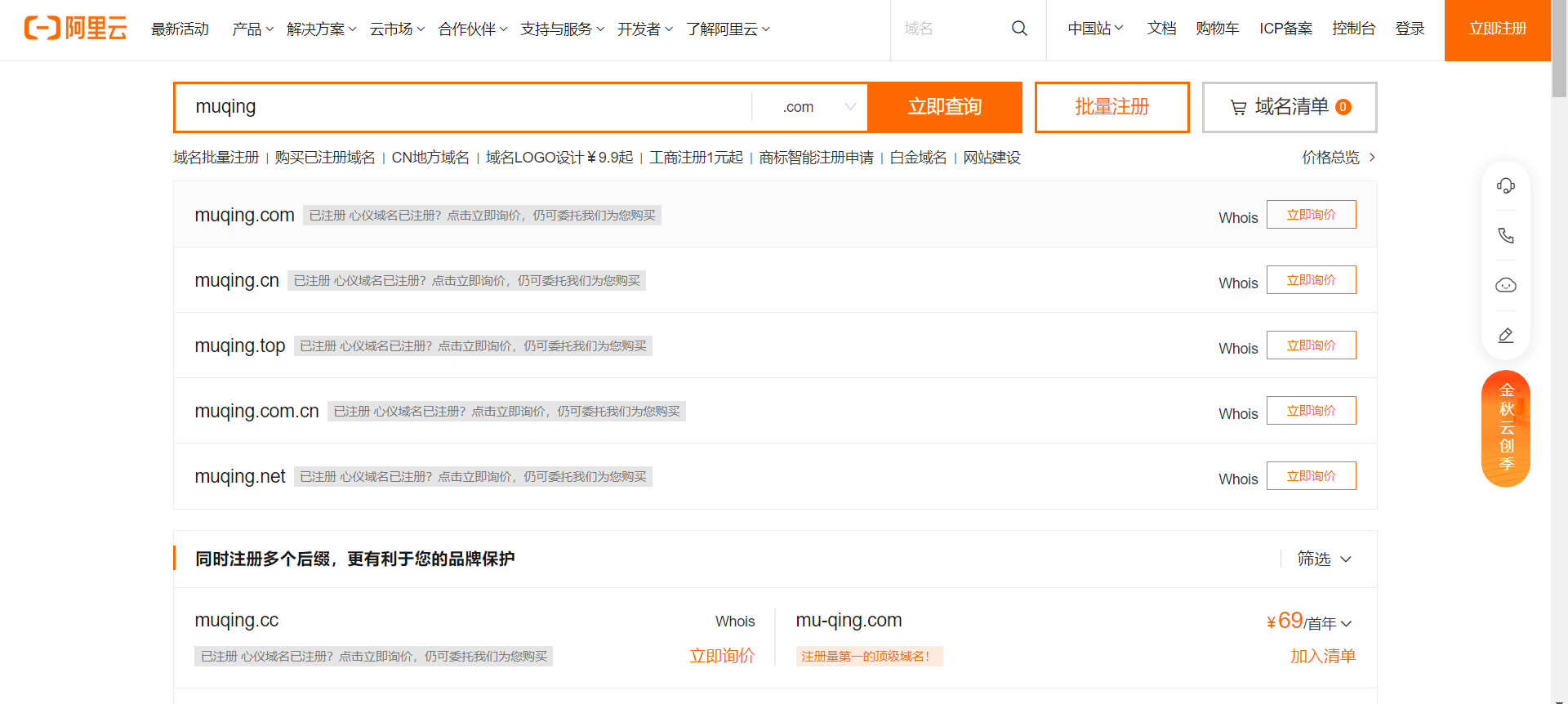1568x704 pixels.
Task: Open CN地方域名 link
Action: pyautogui.click(x=430, y=158)
